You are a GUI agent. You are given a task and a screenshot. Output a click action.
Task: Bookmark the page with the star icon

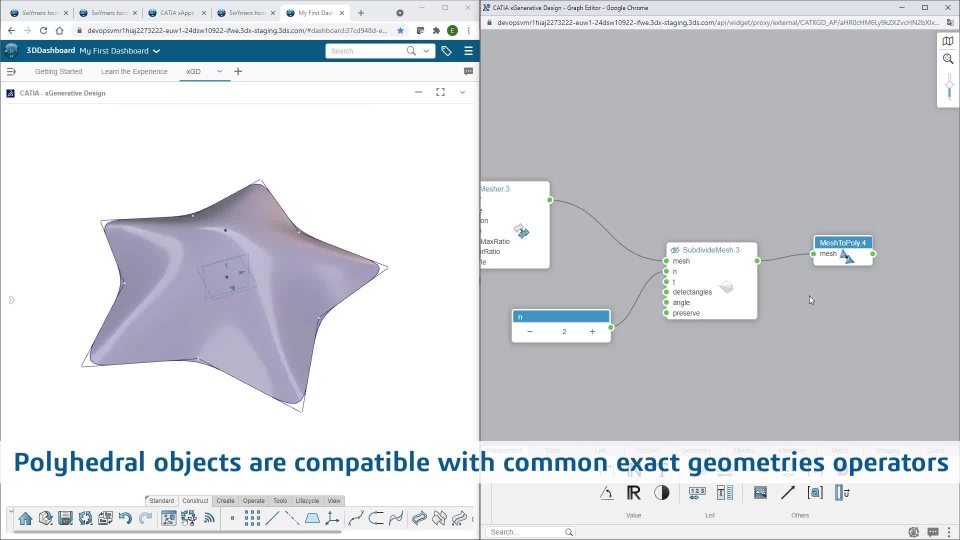pyautogui.click(x=400, y=30)
